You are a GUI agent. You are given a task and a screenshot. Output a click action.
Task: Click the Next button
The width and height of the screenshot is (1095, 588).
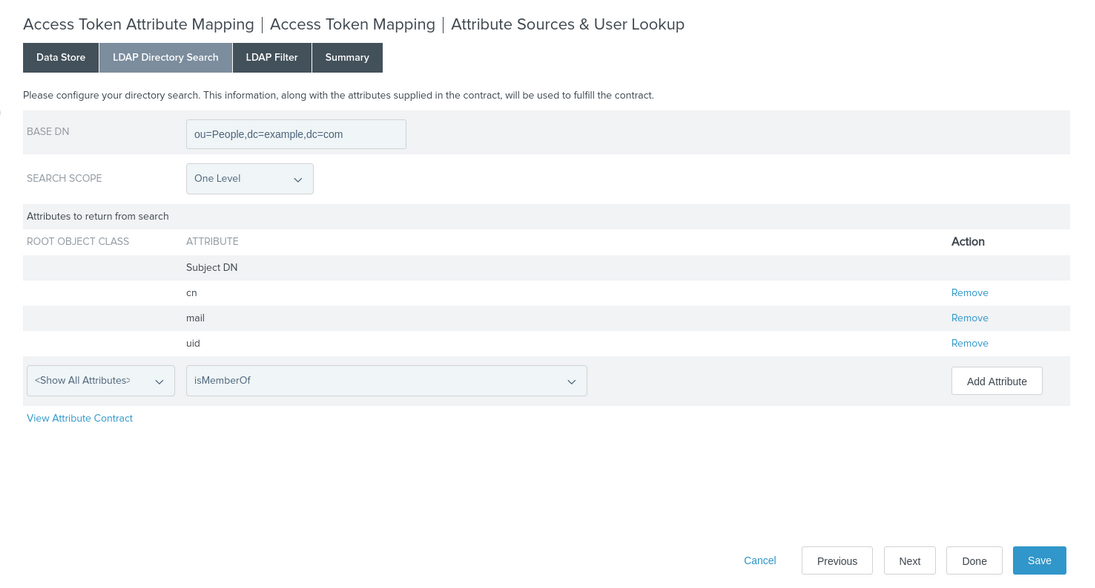[909, 560]
